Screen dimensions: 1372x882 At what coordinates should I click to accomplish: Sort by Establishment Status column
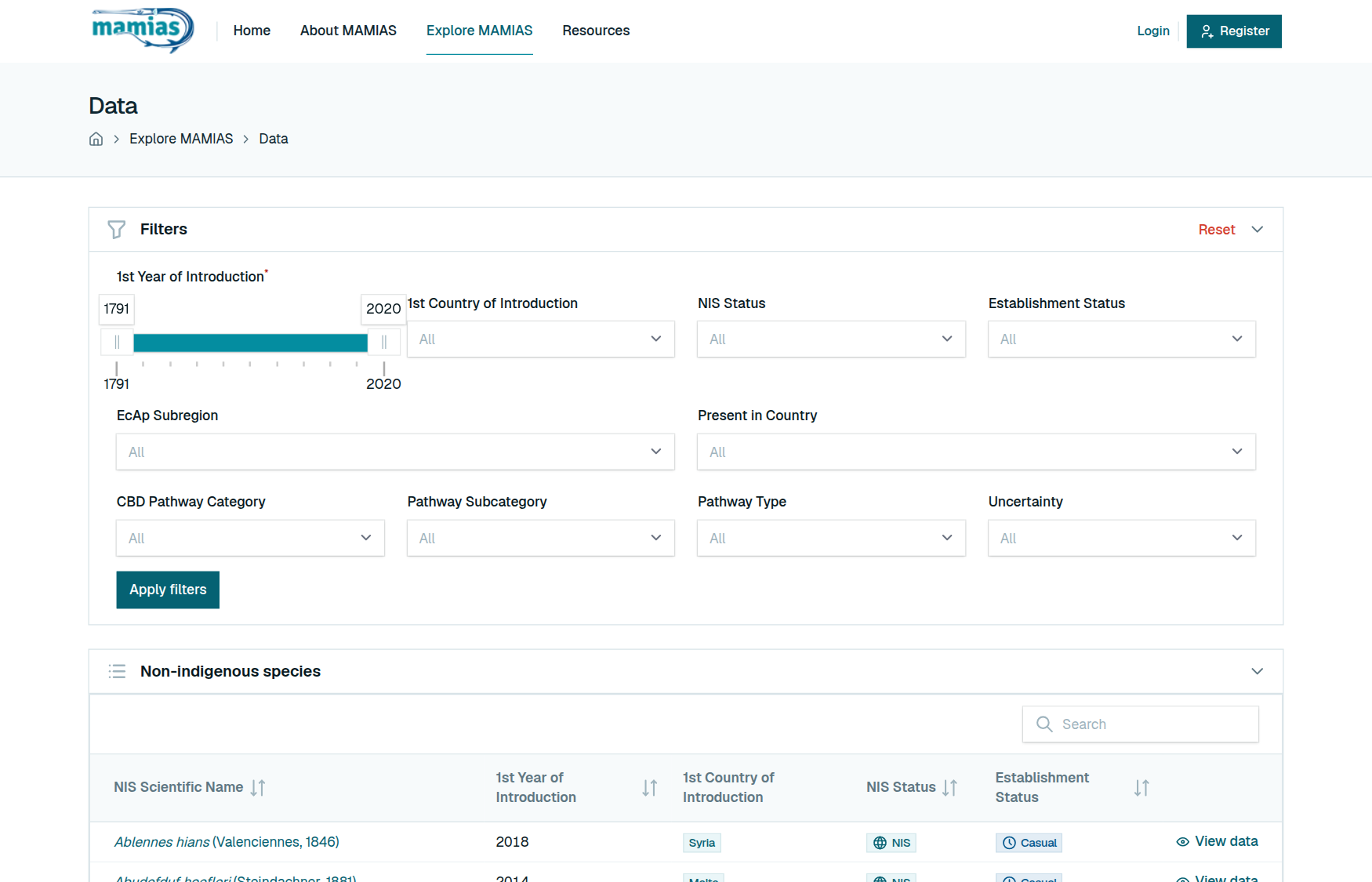coord(1142,787)
